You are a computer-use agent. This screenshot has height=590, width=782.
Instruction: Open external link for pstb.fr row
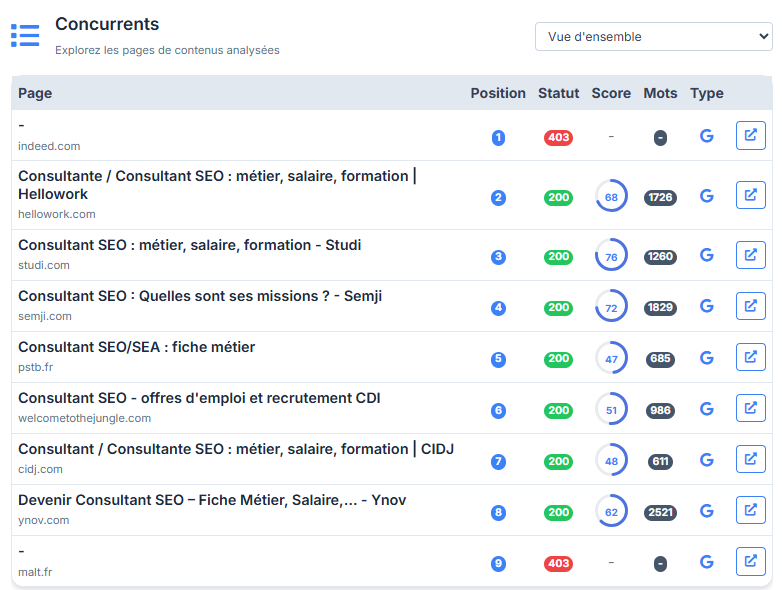tap(751, 357)
